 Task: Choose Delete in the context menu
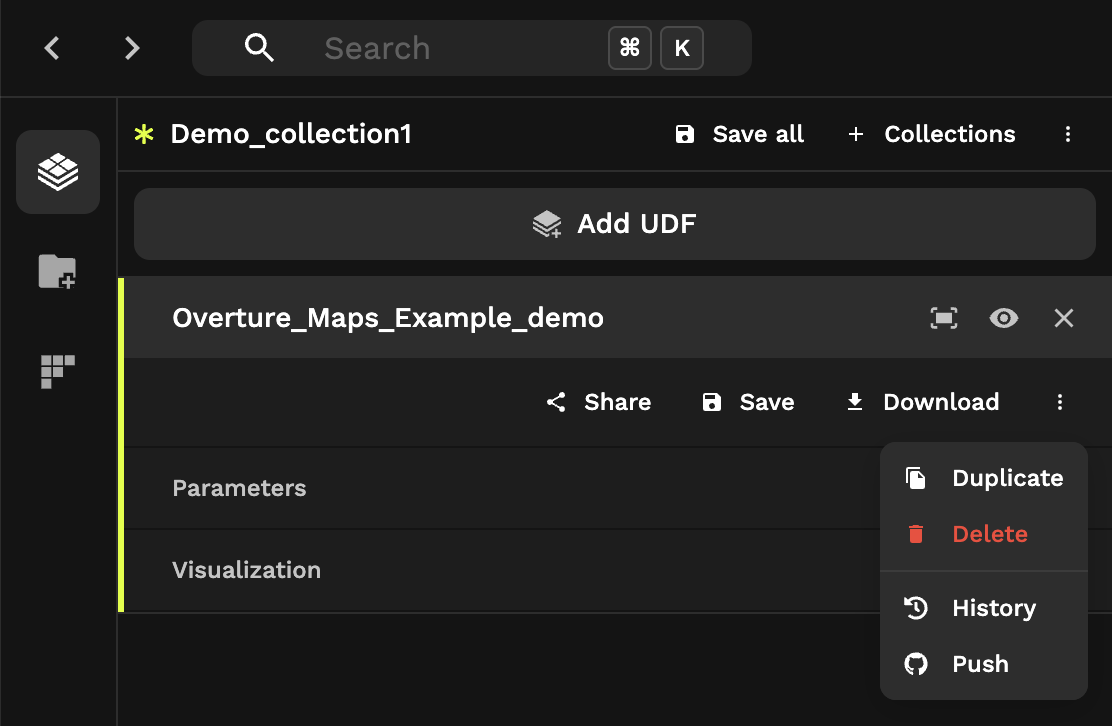pyautogui.click(x=984, y=534)
